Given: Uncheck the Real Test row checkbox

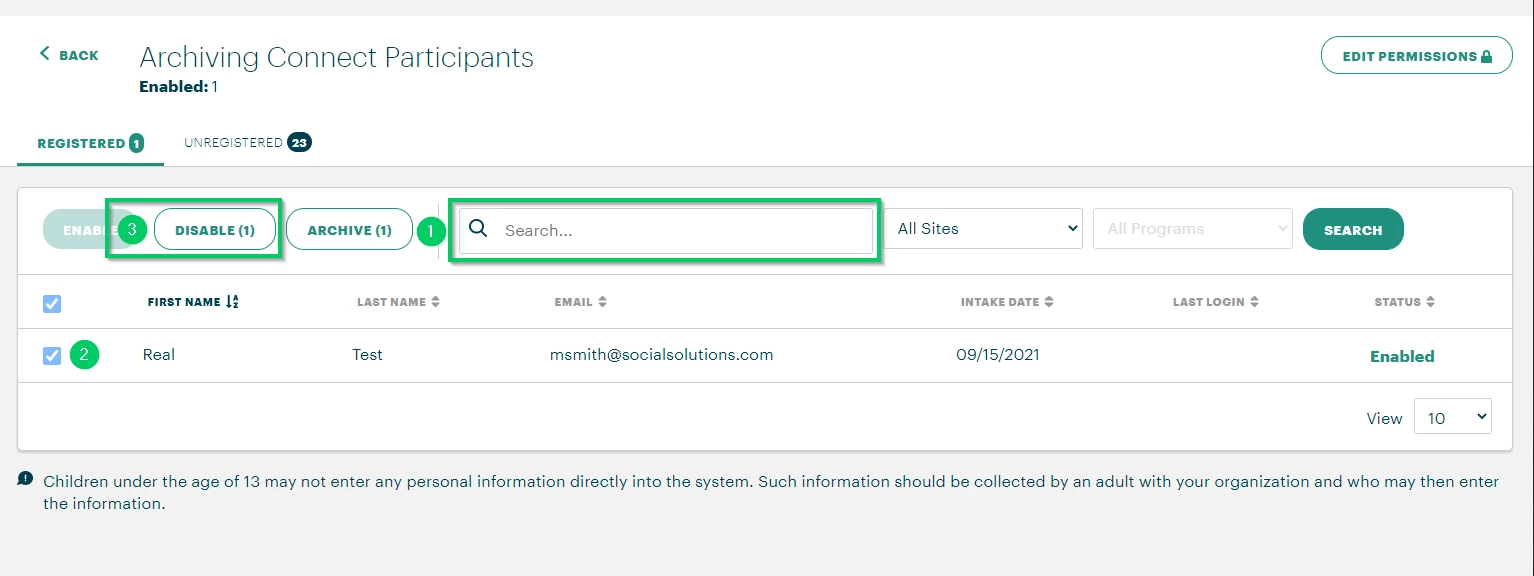Looking at the screenshot, I should [x=52, y=356].
